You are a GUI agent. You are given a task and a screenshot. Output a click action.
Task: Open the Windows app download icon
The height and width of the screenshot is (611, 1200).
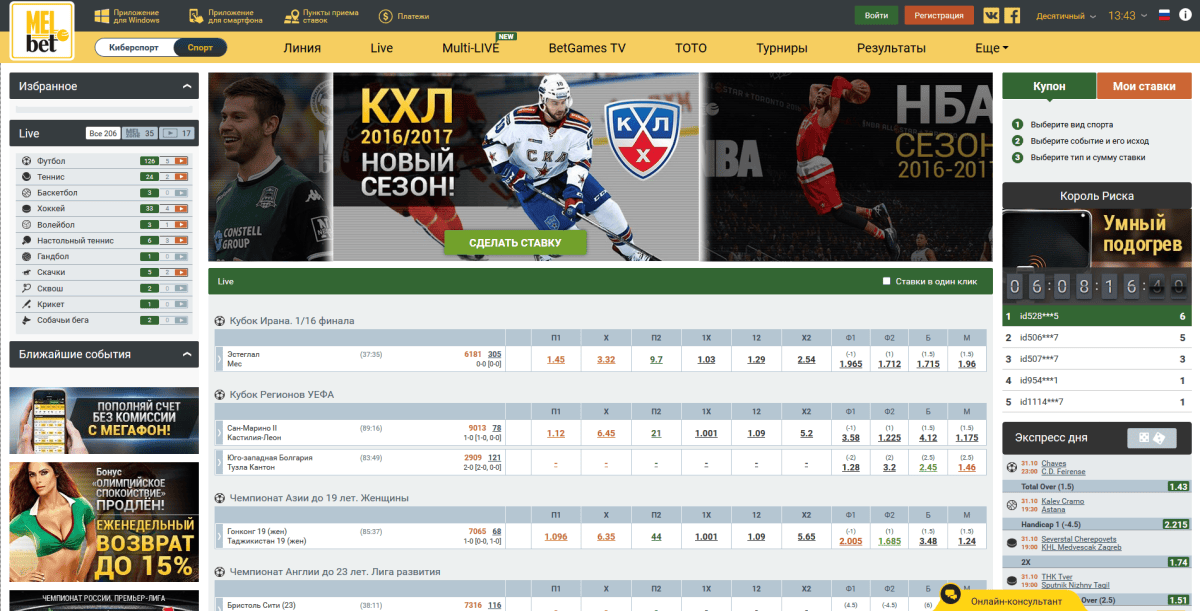[x=101, y=16]
